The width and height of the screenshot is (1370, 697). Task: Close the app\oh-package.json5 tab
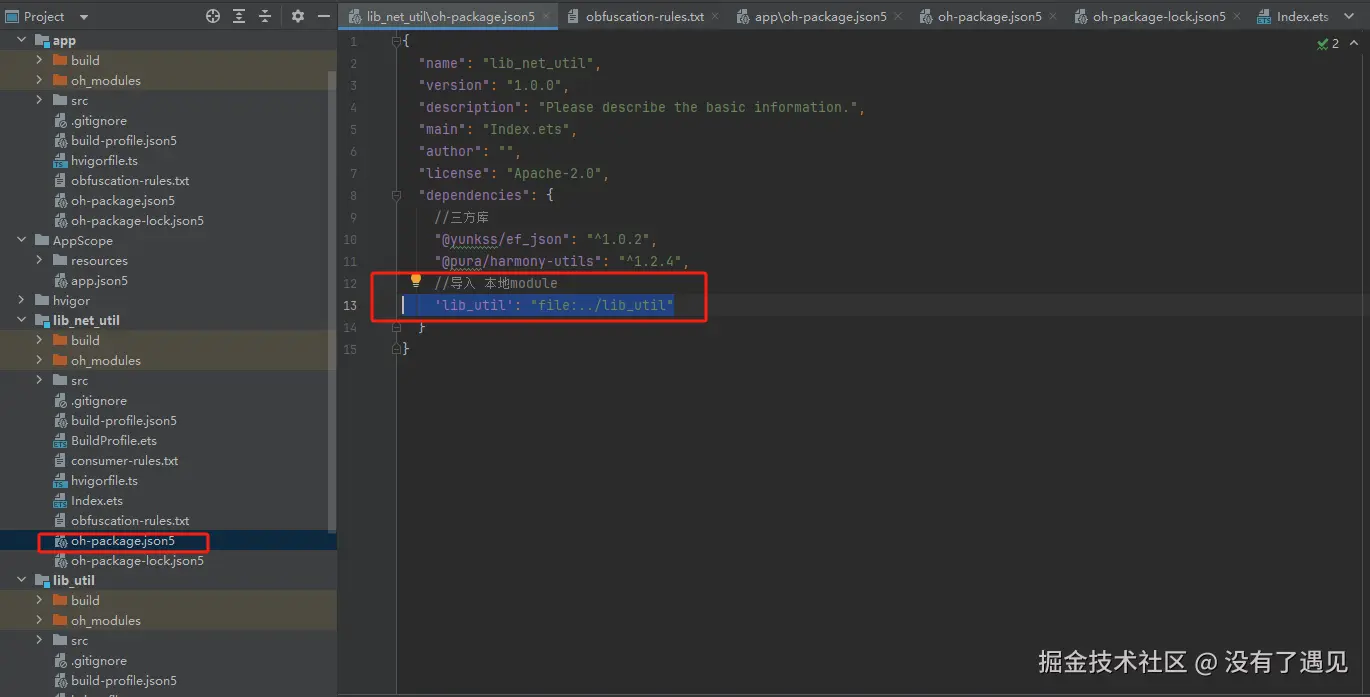pyautogui.click(x=896, y=17)
